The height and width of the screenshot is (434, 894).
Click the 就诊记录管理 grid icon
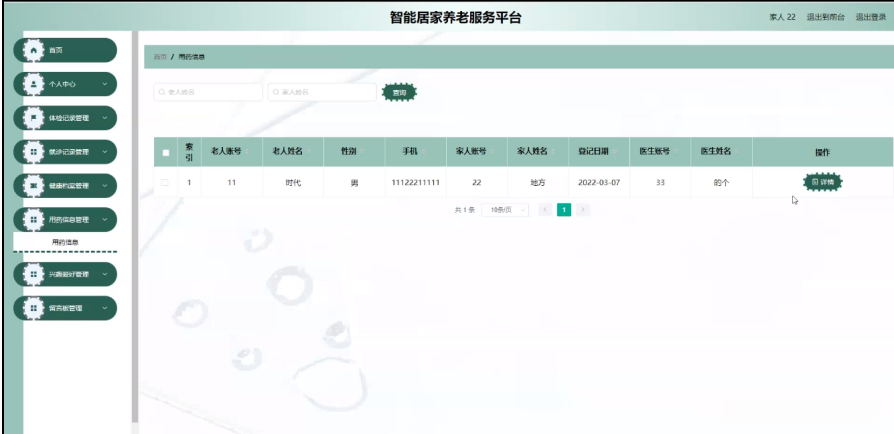point(34,152)
